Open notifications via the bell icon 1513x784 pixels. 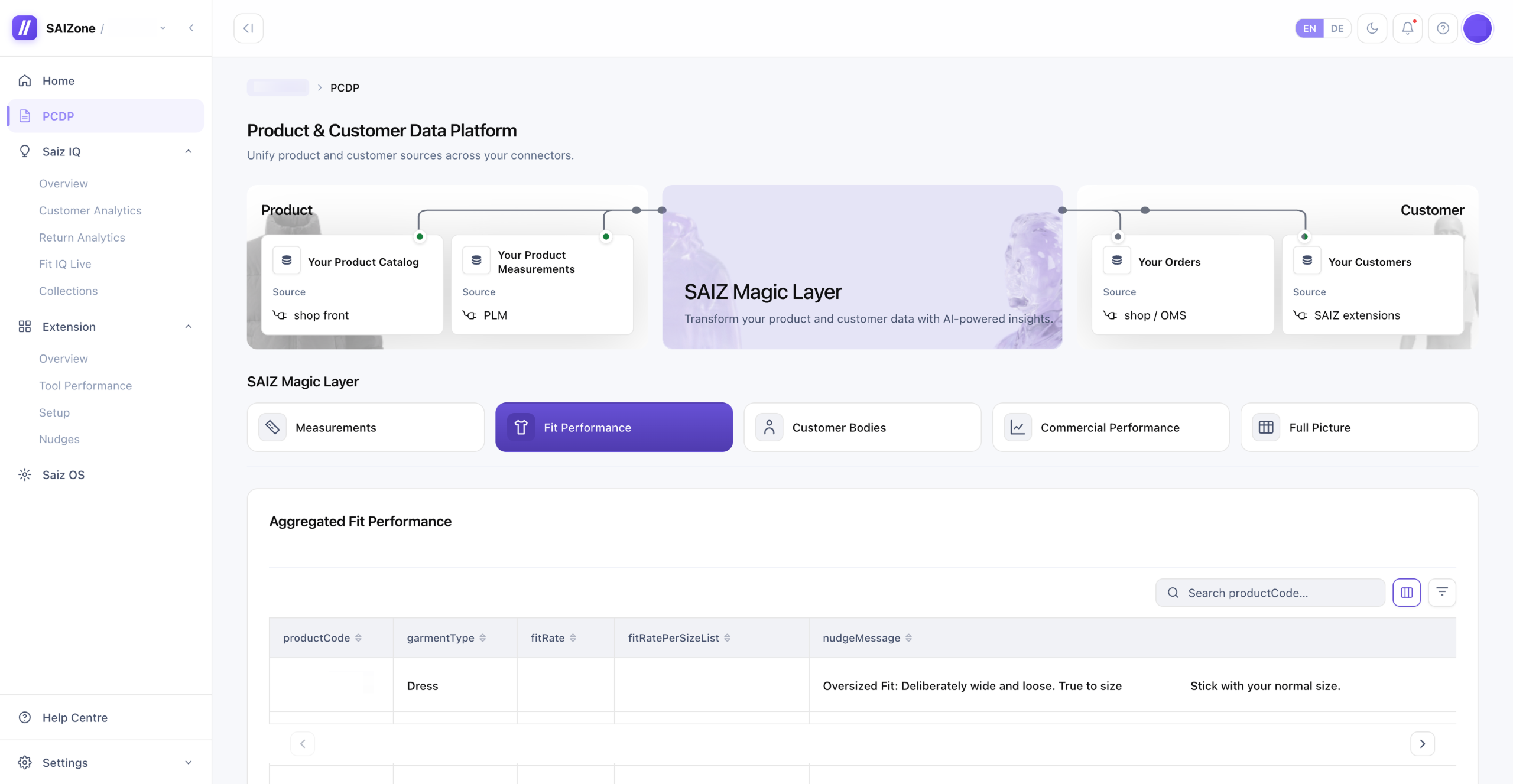(1408, 28)
